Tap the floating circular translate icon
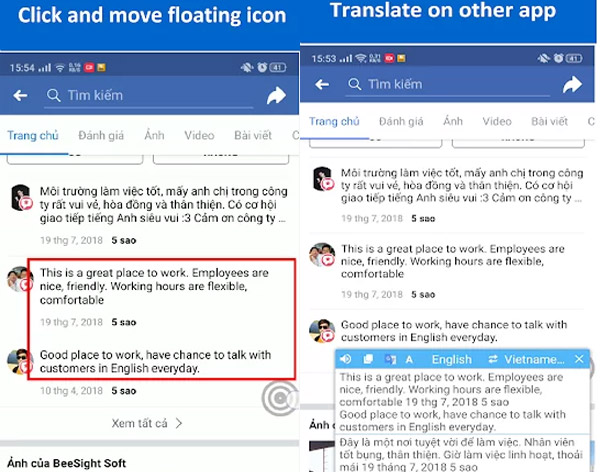The image size is (600, 472). [x=280, y=399]
